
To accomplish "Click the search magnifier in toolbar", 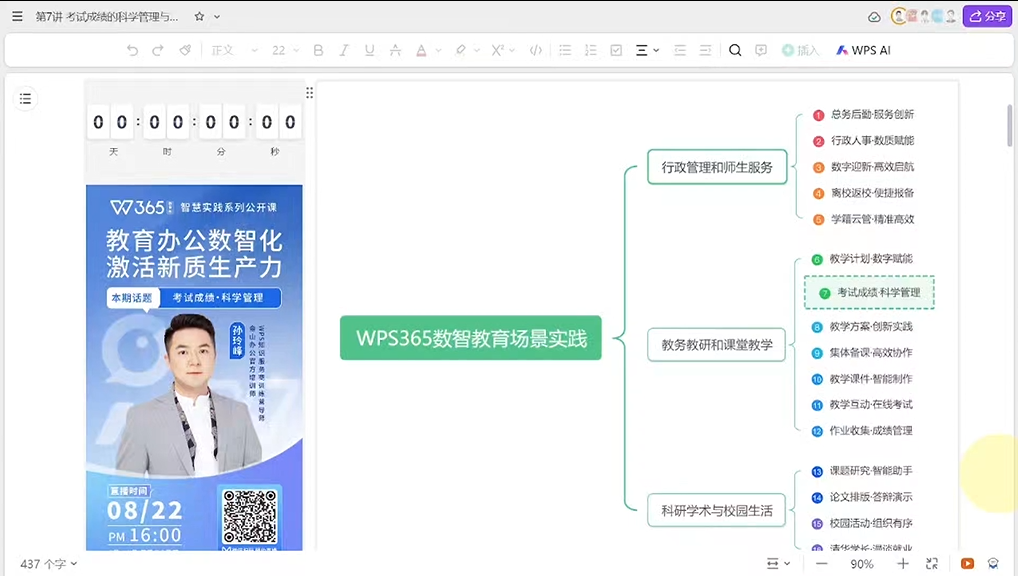I will [735, 50].
